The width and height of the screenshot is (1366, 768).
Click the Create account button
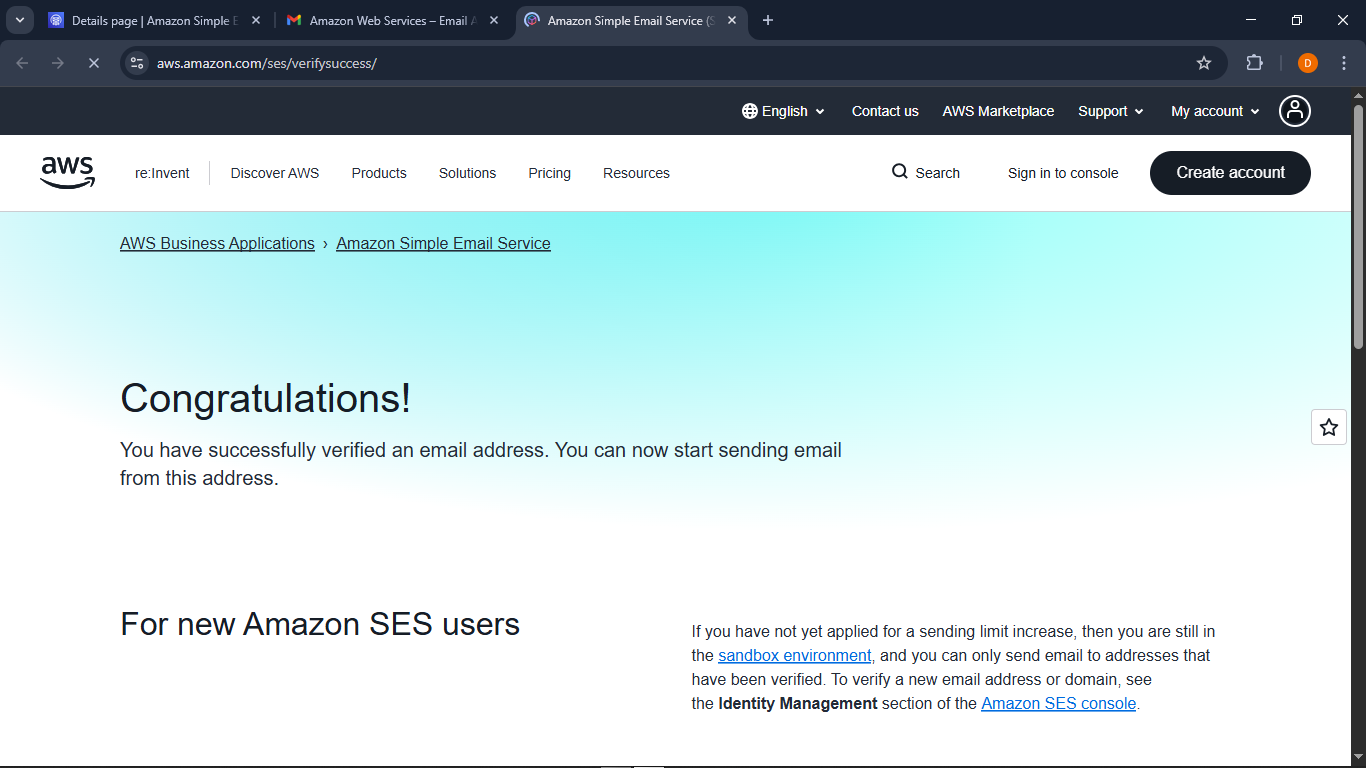pyautogui.click(x=1230, y=172)
